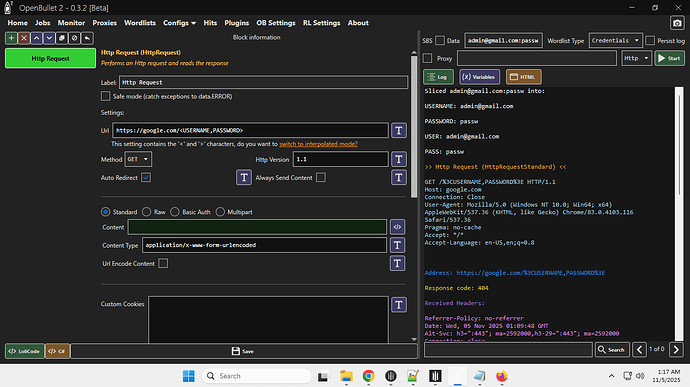Open the Wordlists page
This screenshot has height=387, width=690.
tap(139, 23)
